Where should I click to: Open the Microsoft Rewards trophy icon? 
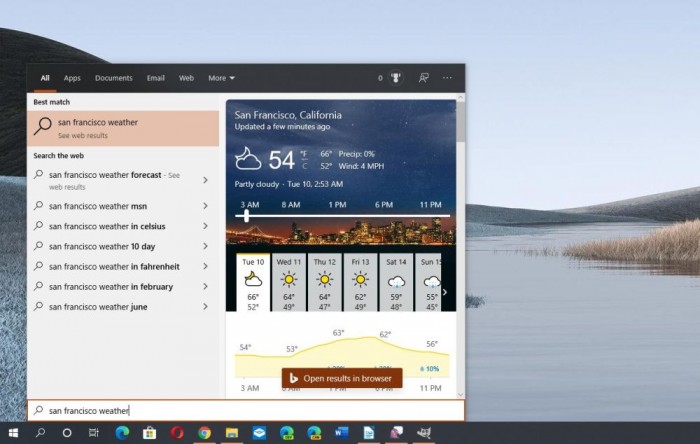pyautogui.click(x=395, y=78)
